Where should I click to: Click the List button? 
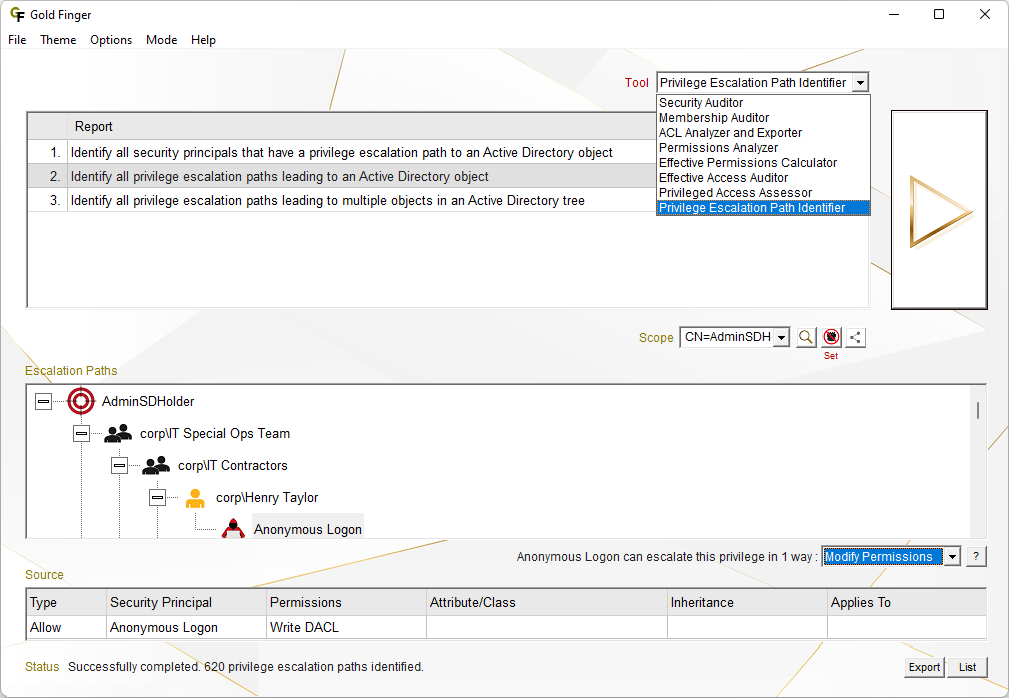(967, 667)
